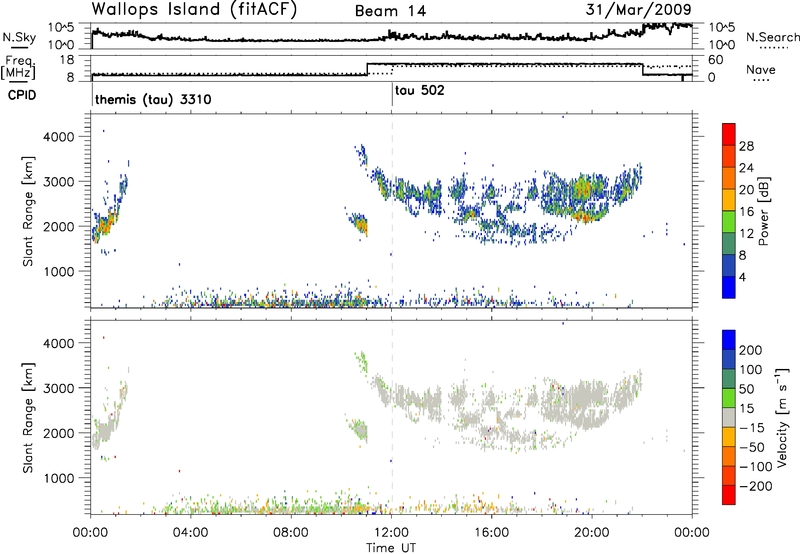Click the '1000' tick on the velocity plot axis

(58, 478)
